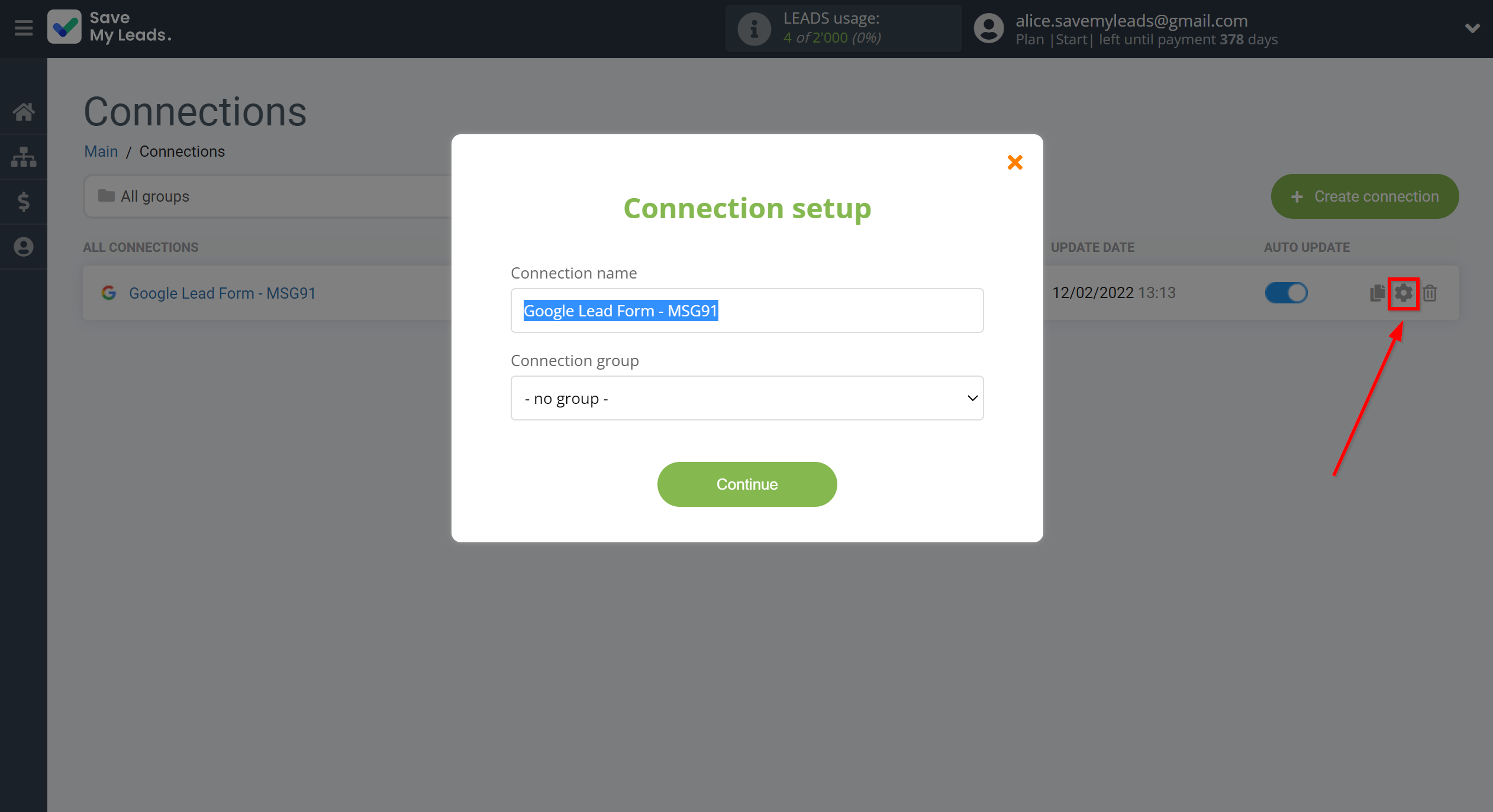Click the Create connection button
This screenshot has width=1493, height=812.
(x=1365, y=196)
